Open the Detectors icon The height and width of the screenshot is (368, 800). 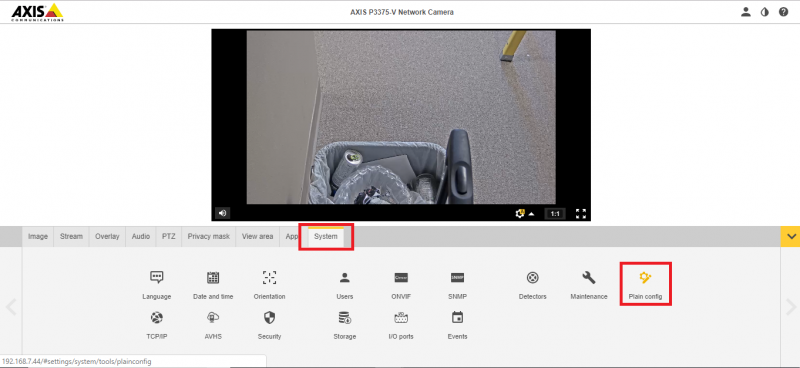click(x=533, y=278)
